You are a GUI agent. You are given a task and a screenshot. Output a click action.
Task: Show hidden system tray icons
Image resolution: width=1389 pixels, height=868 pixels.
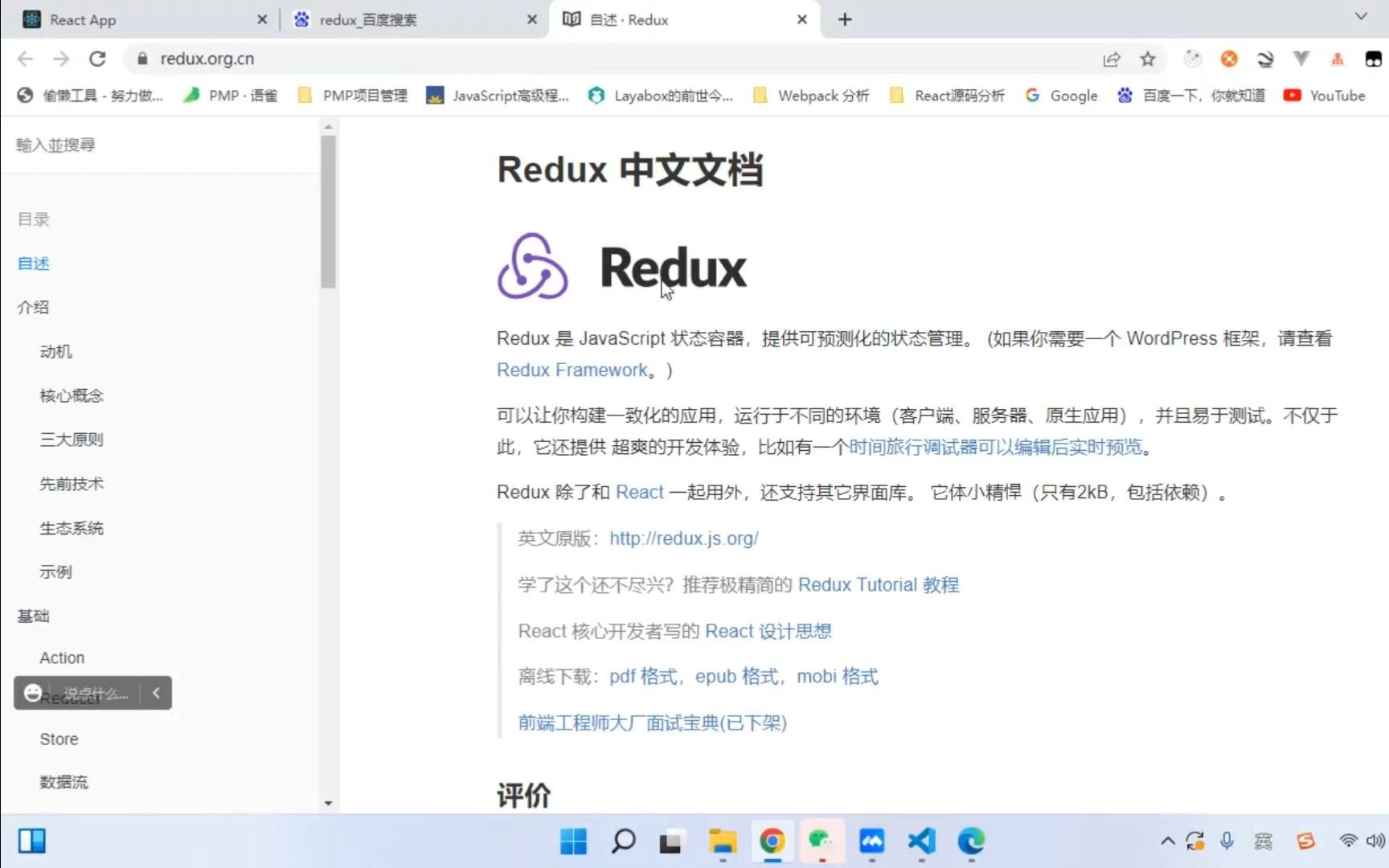1168,841
